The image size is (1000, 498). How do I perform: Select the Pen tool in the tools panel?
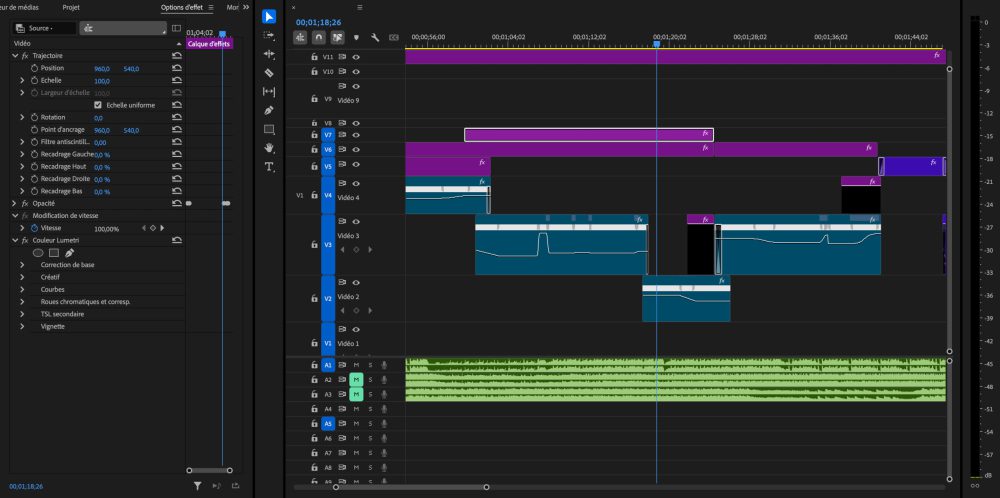click(269, 110)
